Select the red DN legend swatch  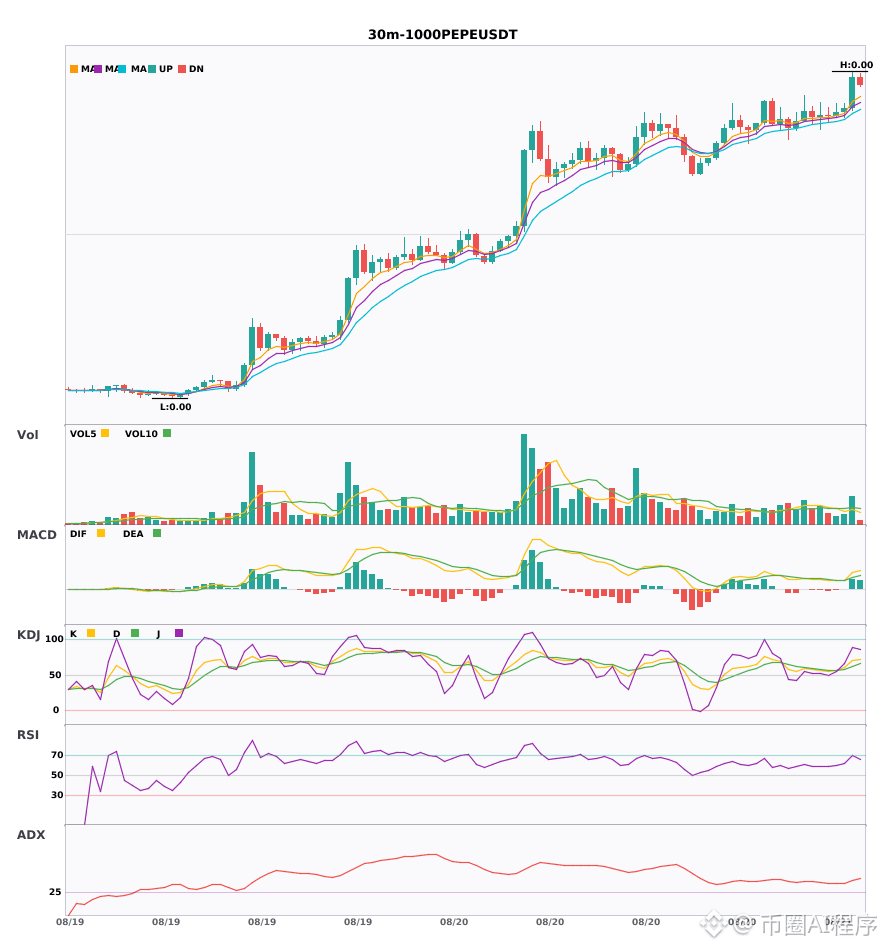click(182, 69)
